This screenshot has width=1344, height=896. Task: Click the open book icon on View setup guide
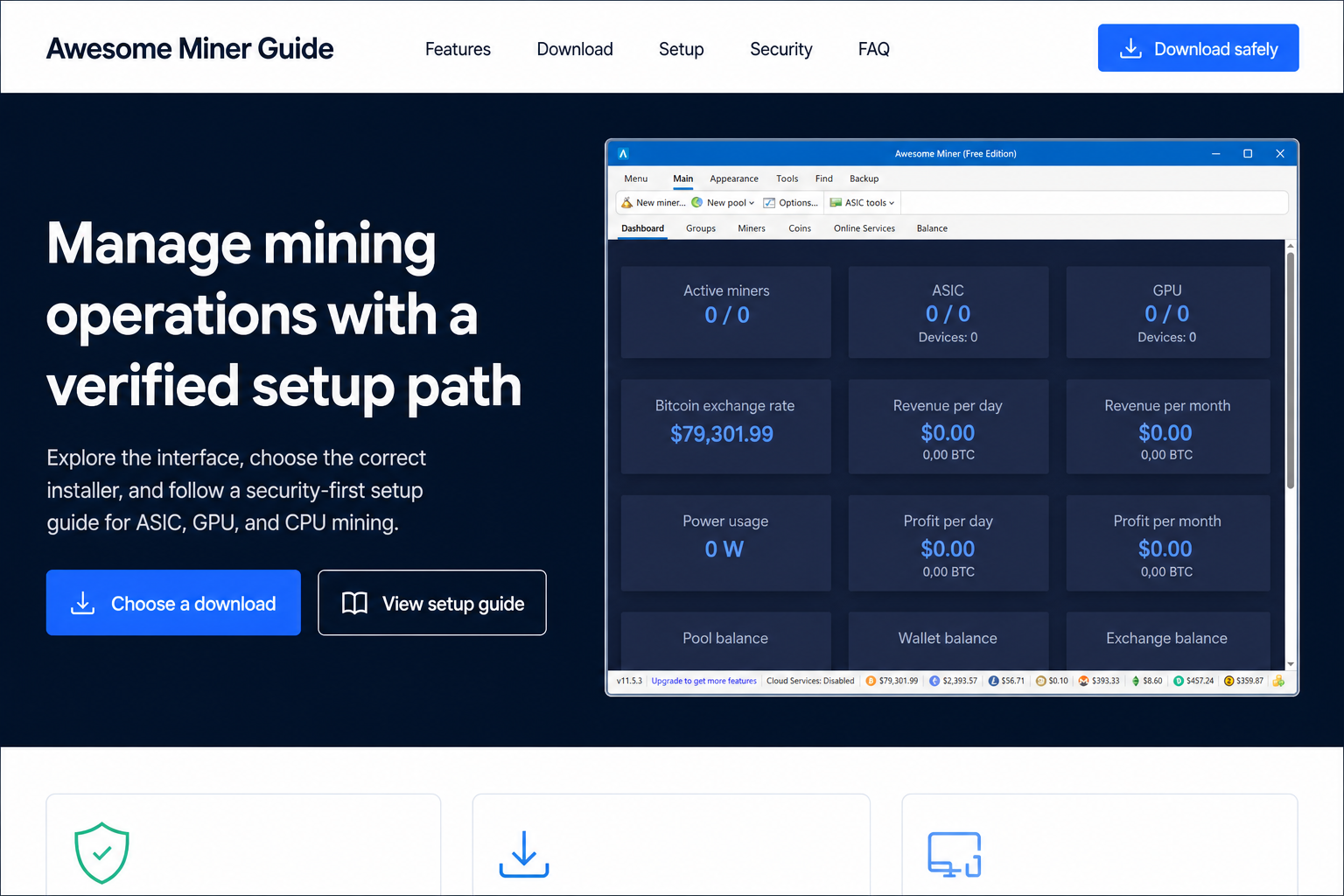coord(354,603)
